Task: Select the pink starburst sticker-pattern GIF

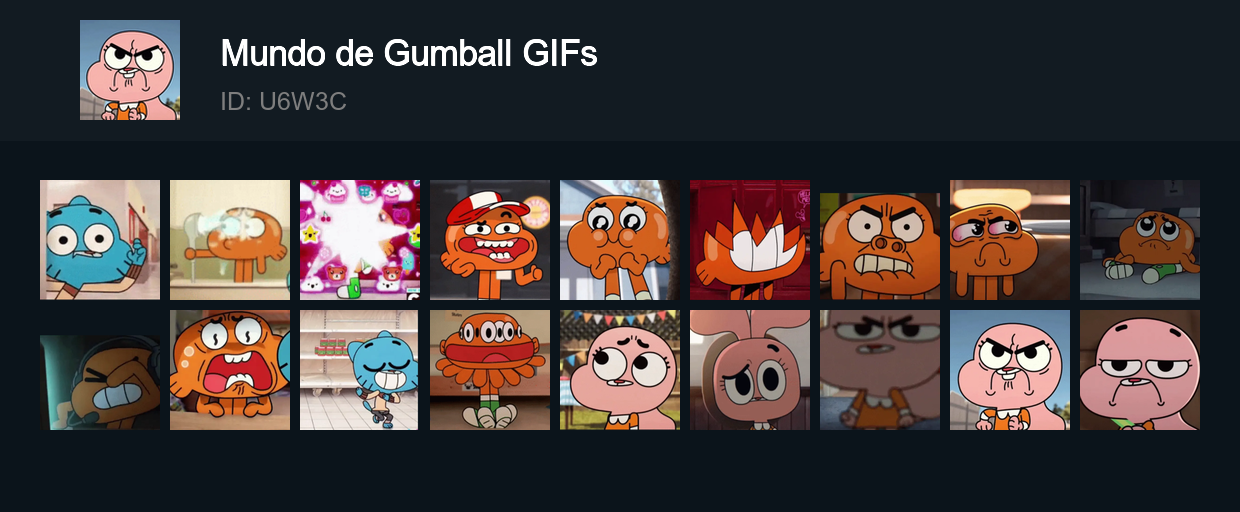Action: 360,240
